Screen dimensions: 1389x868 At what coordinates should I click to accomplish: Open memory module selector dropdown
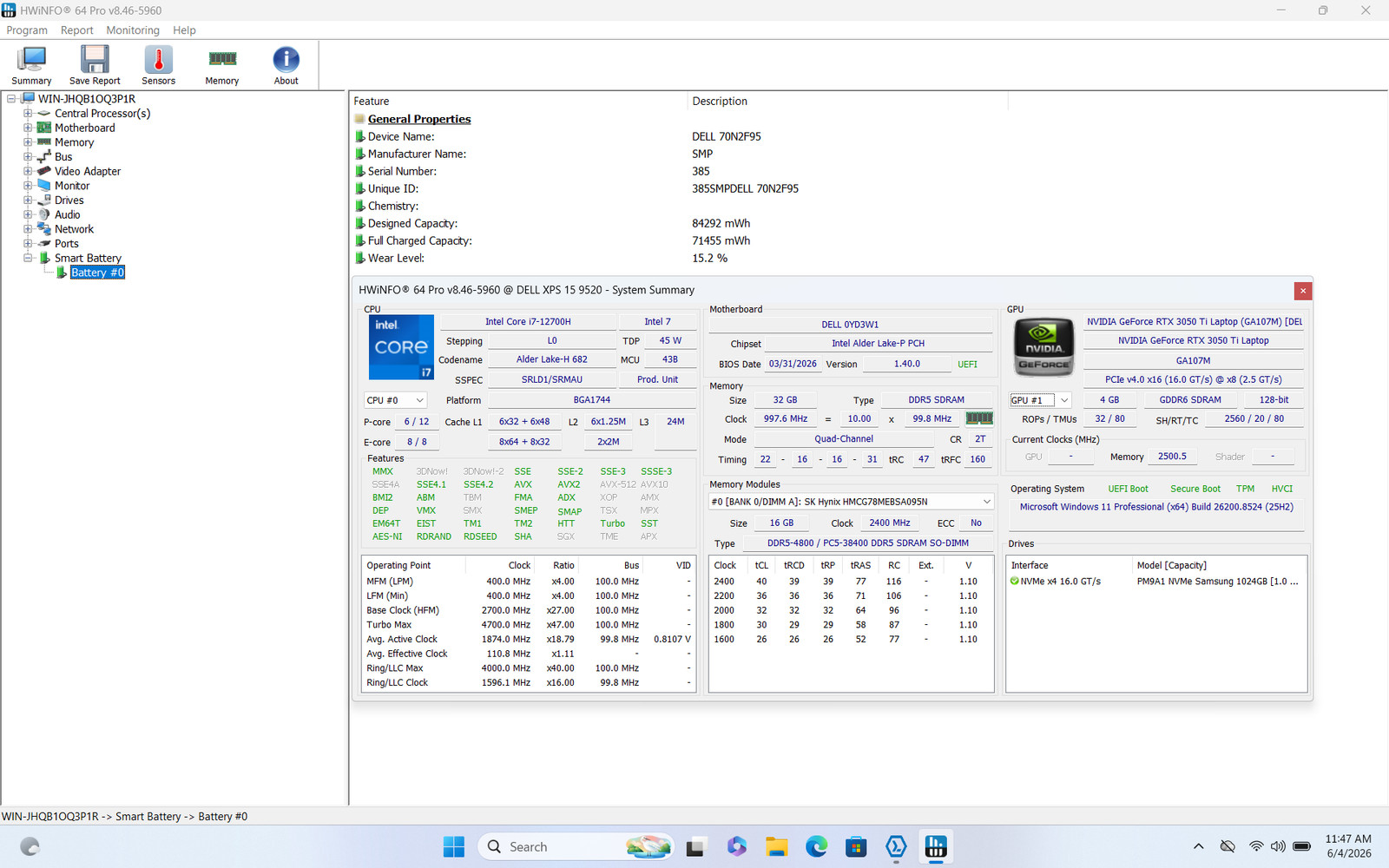(851, 502)
